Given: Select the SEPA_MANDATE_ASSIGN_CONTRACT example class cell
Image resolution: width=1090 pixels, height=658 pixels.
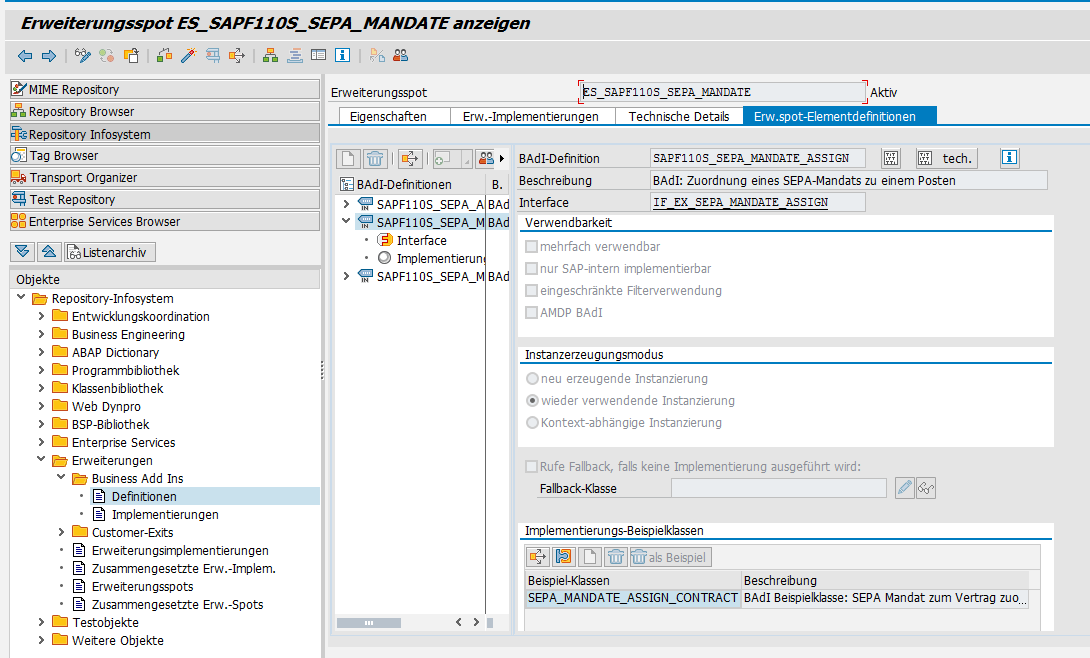Looking at the screenshot, I should (x=632, y=599).
